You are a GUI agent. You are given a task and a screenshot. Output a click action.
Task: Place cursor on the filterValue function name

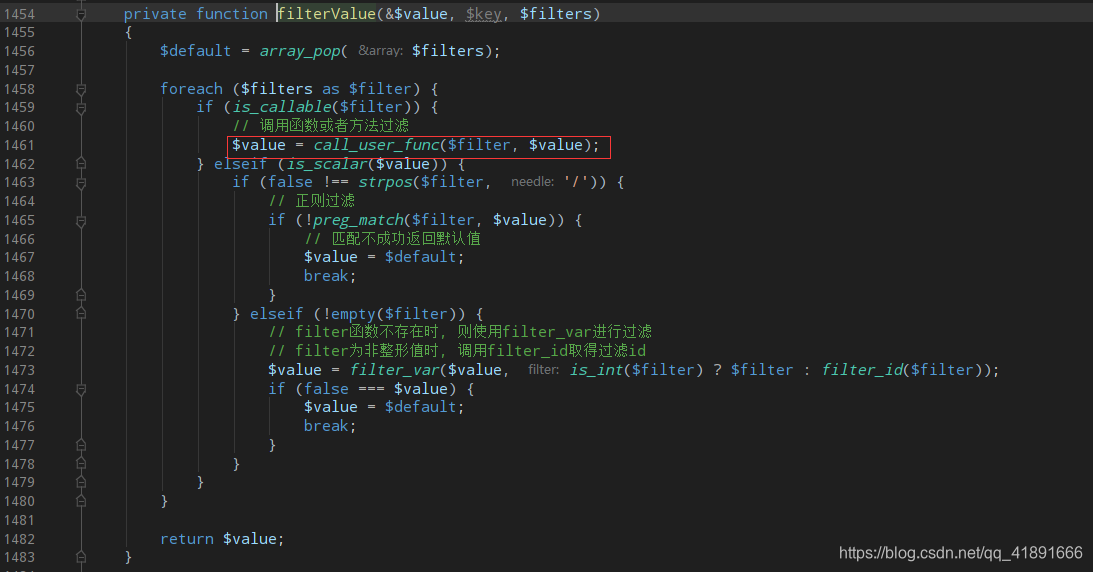[x=327, y=14]
